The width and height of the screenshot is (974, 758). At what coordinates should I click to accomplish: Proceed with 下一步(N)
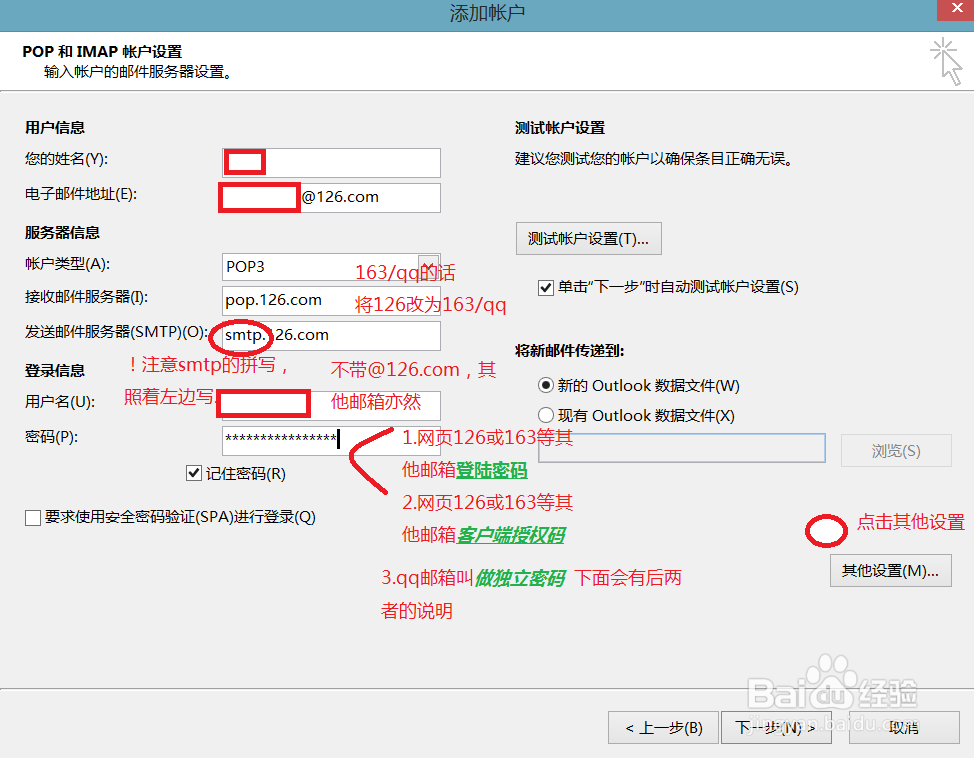click(x=776, y=727)
